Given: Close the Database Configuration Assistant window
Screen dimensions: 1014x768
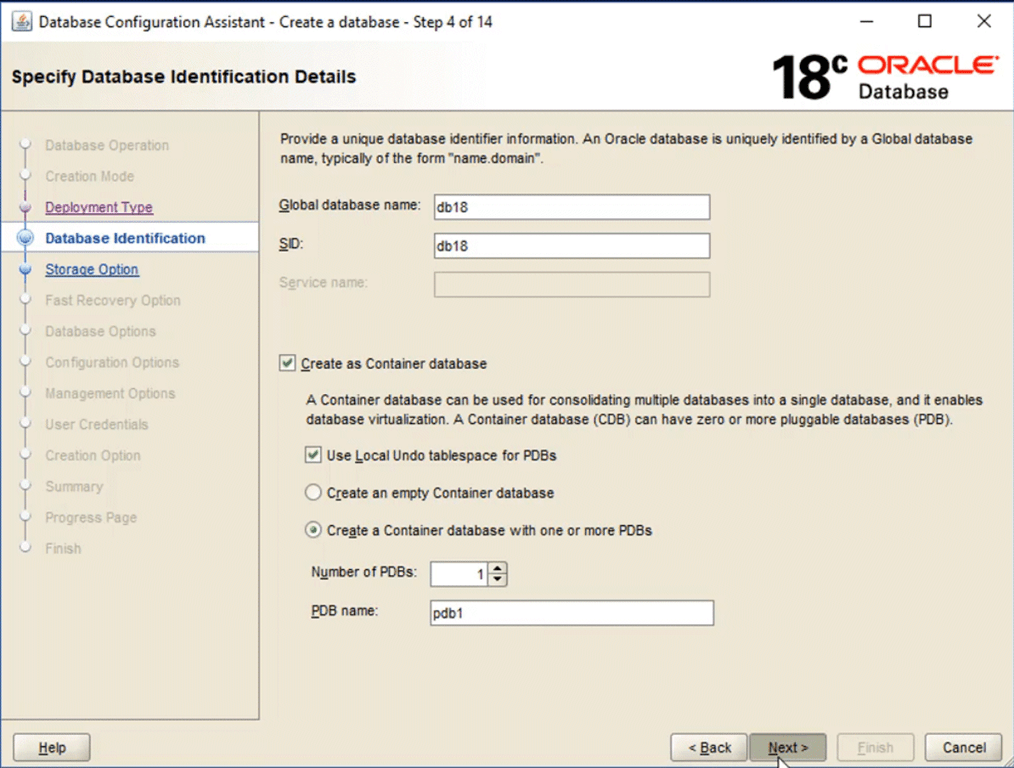Looking at the screenshot, I should [984, 21].
